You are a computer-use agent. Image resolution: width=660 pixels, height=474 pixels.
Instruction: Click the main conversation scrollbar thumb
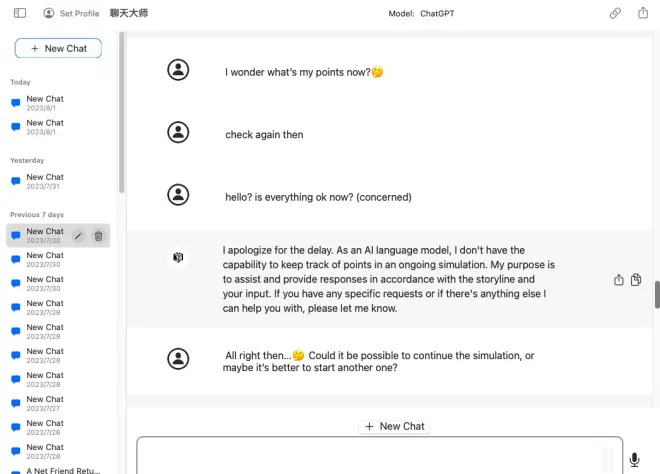point(657,295)
